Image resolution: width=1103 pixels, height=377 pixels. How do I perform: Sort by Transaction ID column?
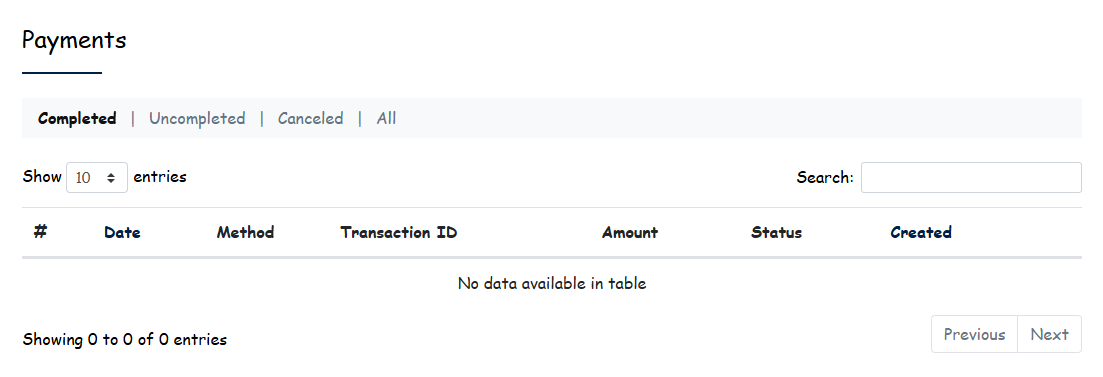pyautogui.click(x=399, y=232)
